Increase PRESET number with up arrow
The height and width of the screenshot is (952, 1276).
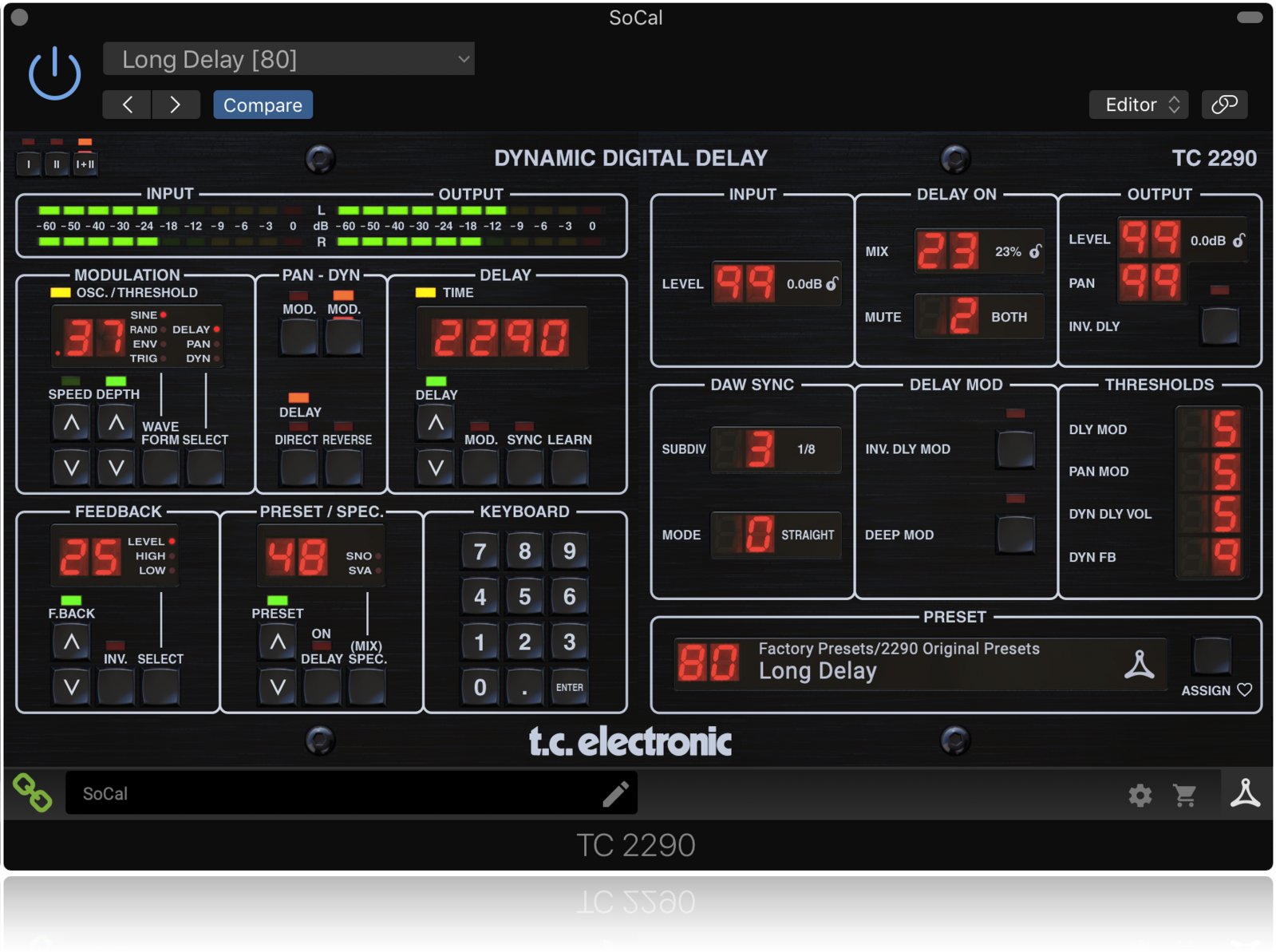(278, 642)
